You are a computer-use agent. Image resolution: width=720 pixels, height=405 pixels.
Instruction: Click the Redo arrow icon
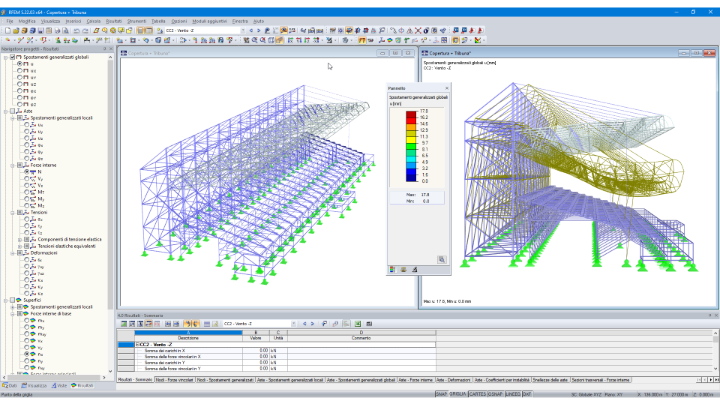click(x=85, y=31)
